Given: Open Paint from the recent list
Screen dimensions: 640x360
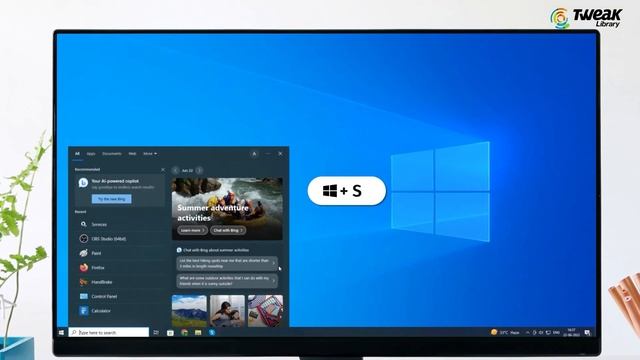Looking at the screenshot, I should coord(121,253).
